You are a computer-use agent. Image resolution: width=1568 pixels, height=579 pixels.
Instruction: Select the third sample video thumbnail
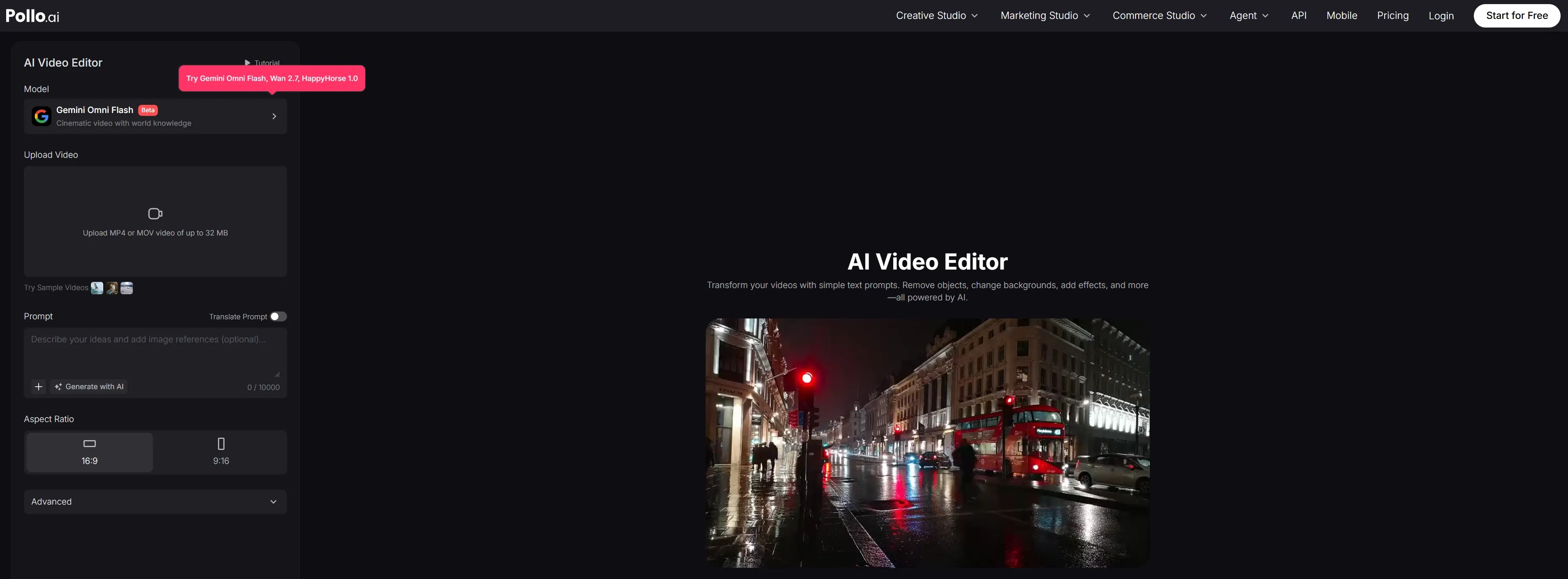coord(127,288)
